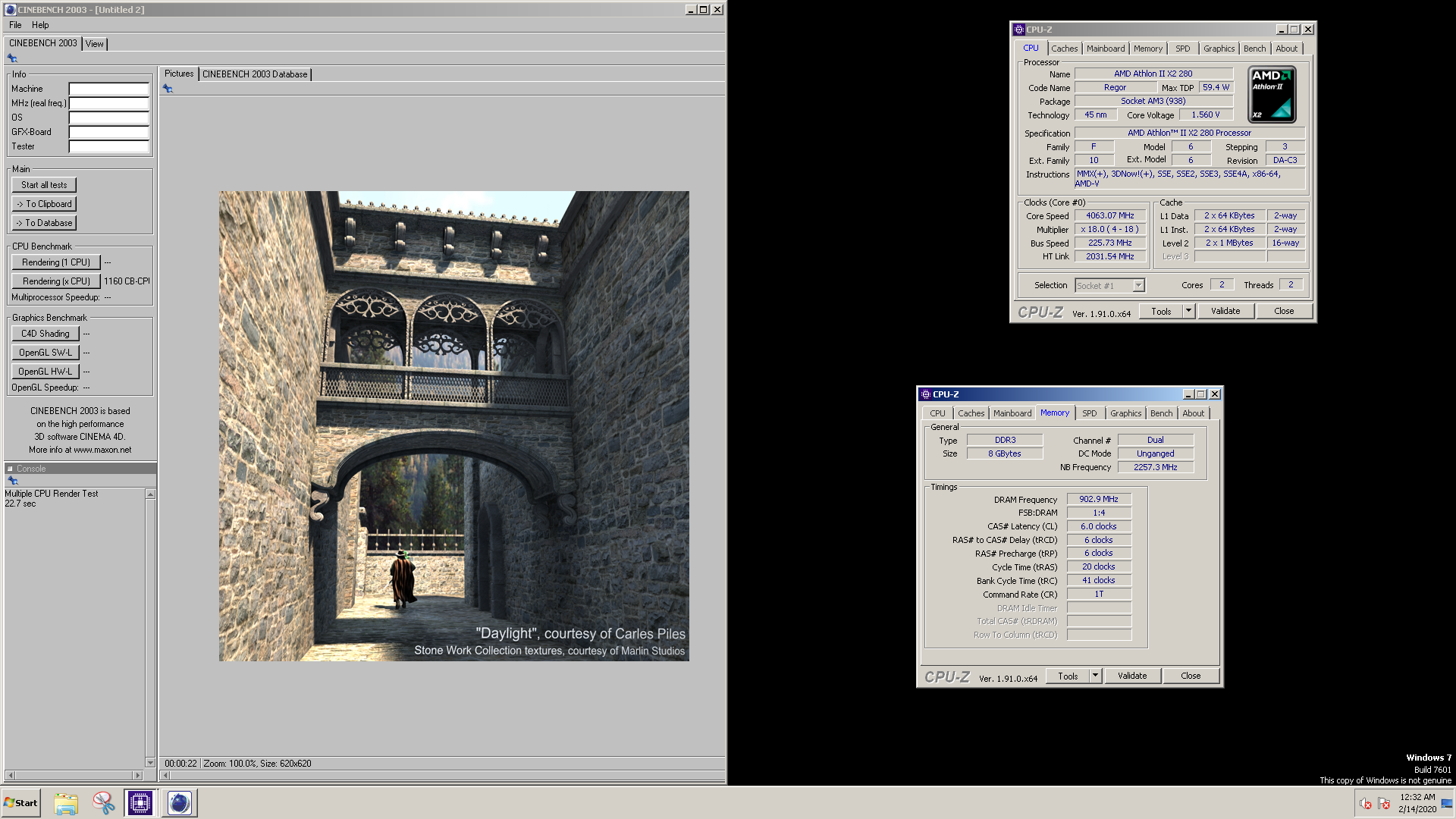Select the Pictures tab
Viewport: 1456px width, 819px height.
click(179, 74)
